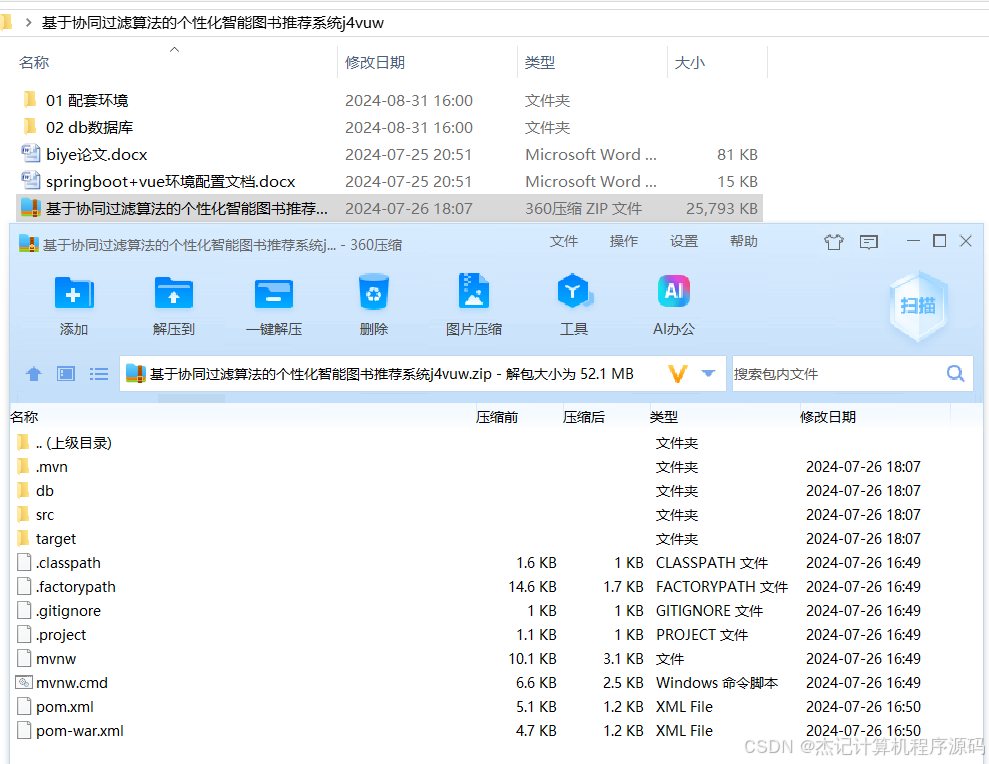Toggle thumbnail view mode
This screenshot has width=989, height=764.
point(65,373)
